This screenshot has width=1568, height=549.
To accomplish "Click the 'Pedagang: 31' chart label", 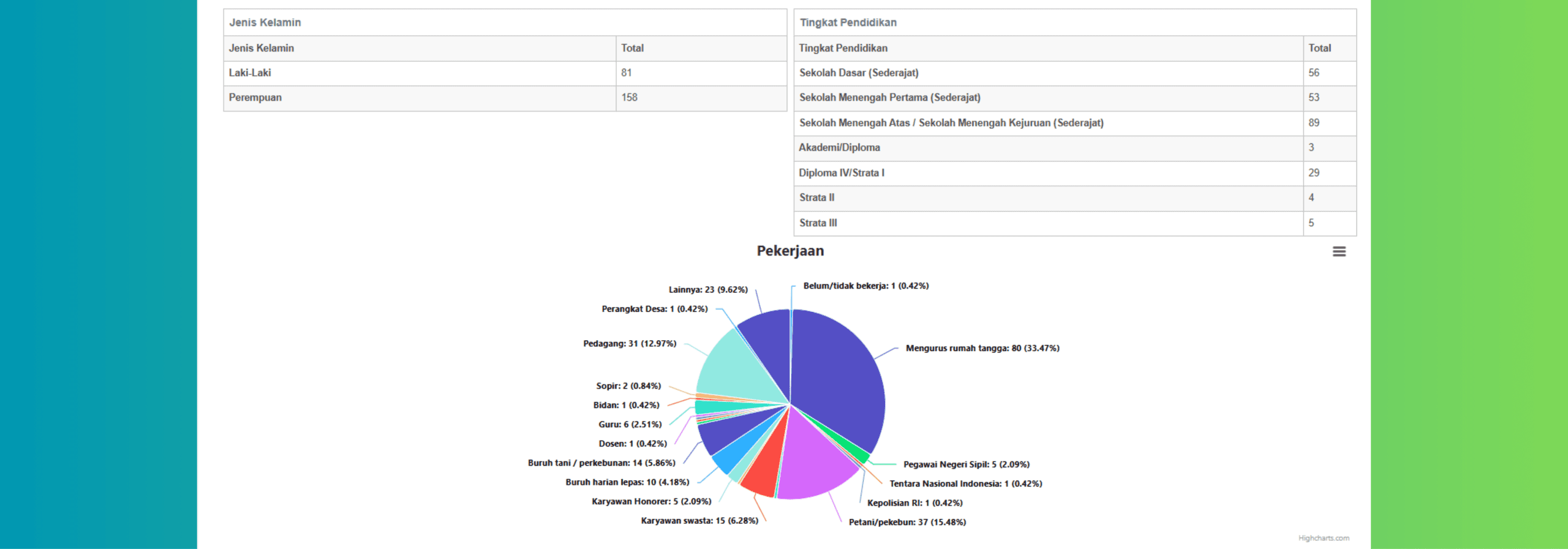I will (629, 344).
